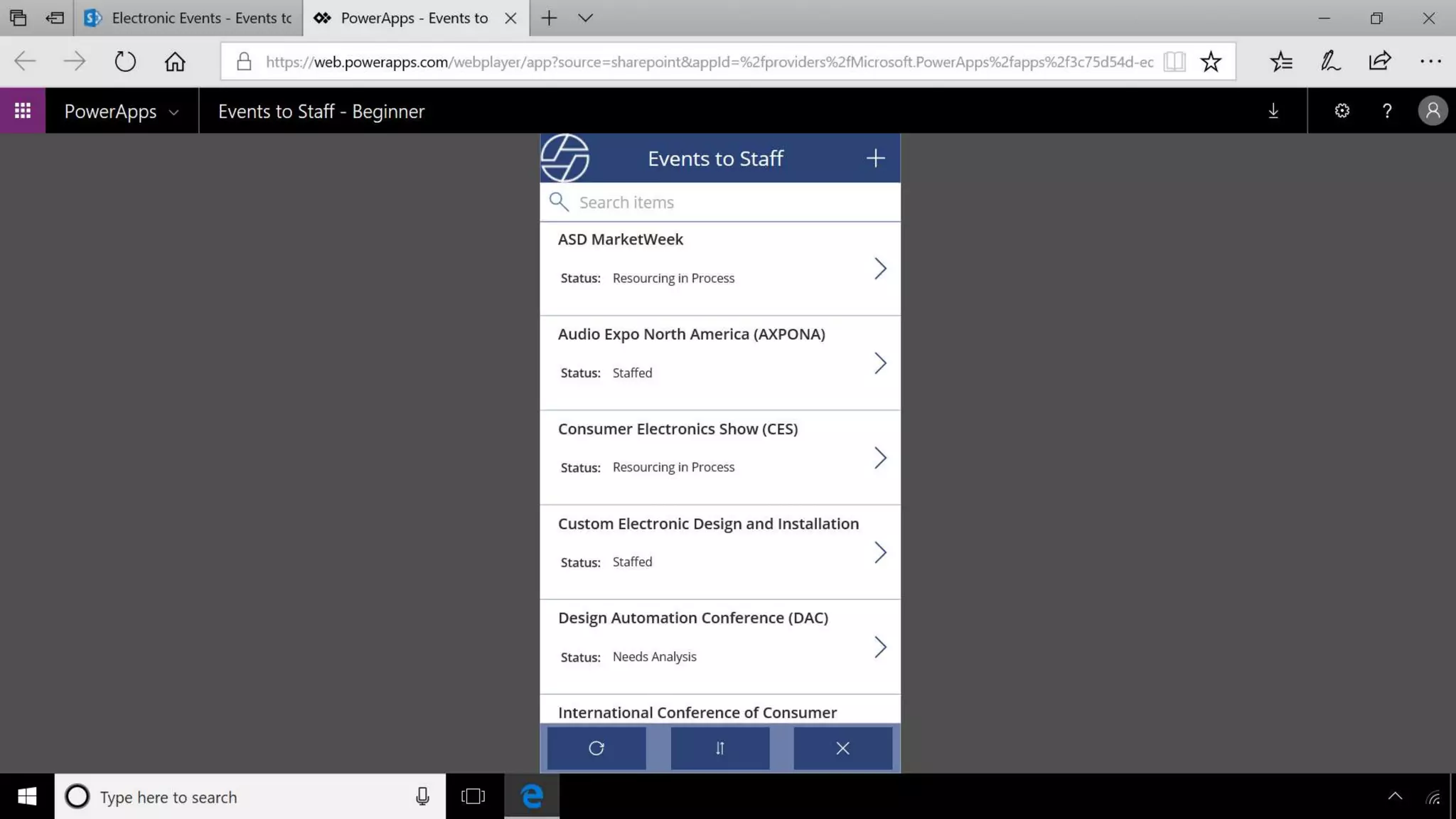Open the Office app launcher waffle icon
Image resolution: width=1456 pixels, height=819 pixels.
pyautogui.click(x=23, y=111)
